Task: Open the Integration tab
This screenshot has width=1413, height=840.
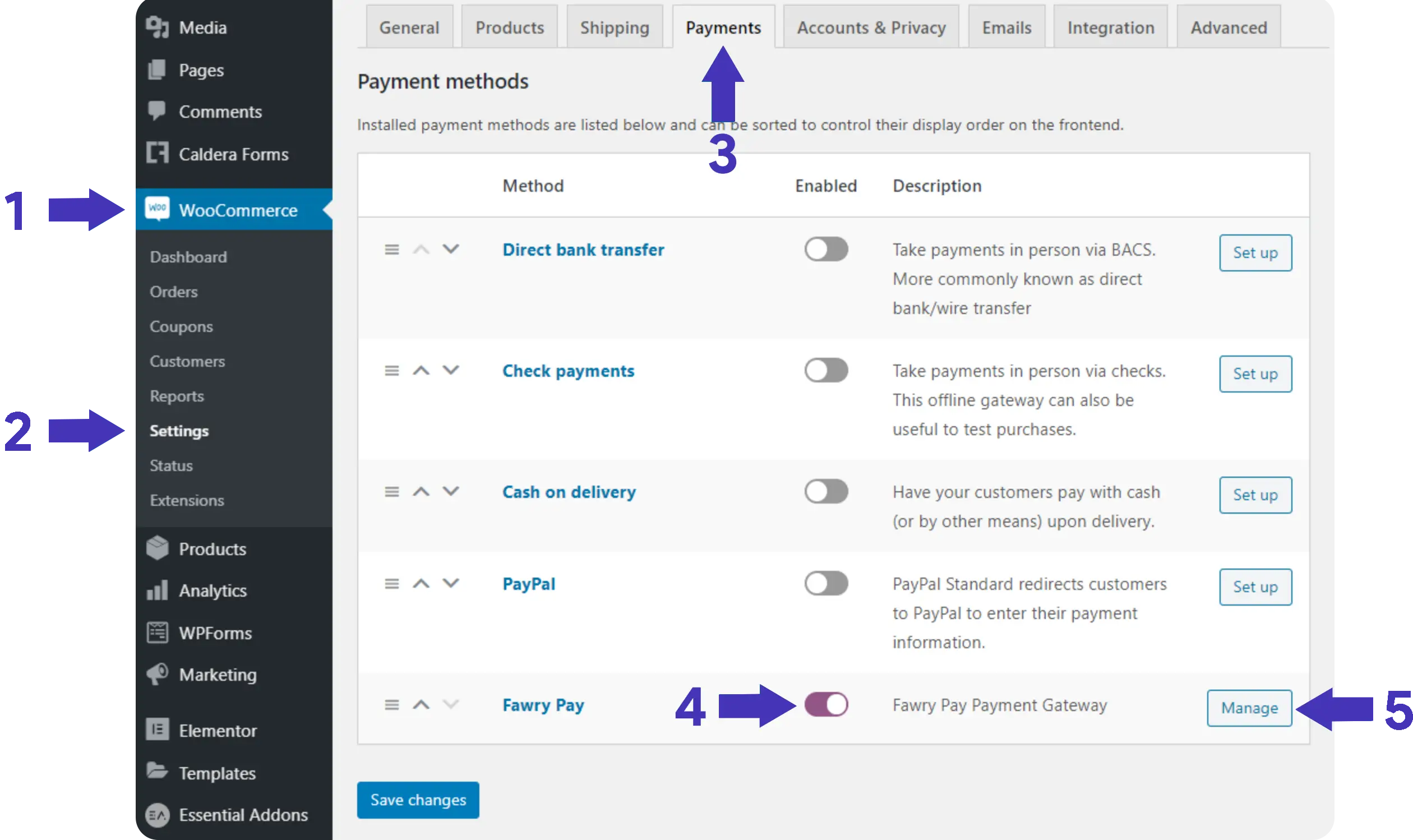Action: 1111,26
